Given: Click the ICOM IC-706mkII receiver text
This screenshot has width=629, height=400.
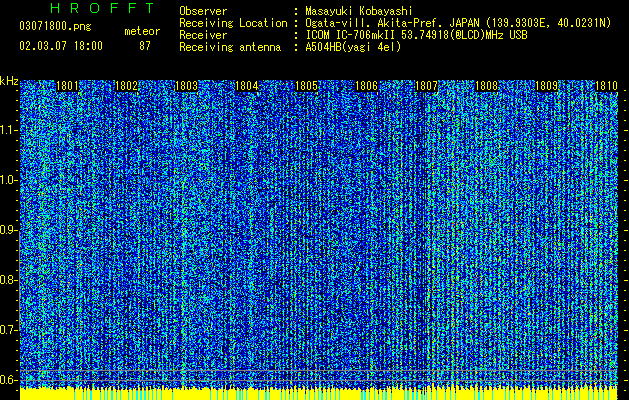Looking at the screenshot, I should click(x=416, y=35).
